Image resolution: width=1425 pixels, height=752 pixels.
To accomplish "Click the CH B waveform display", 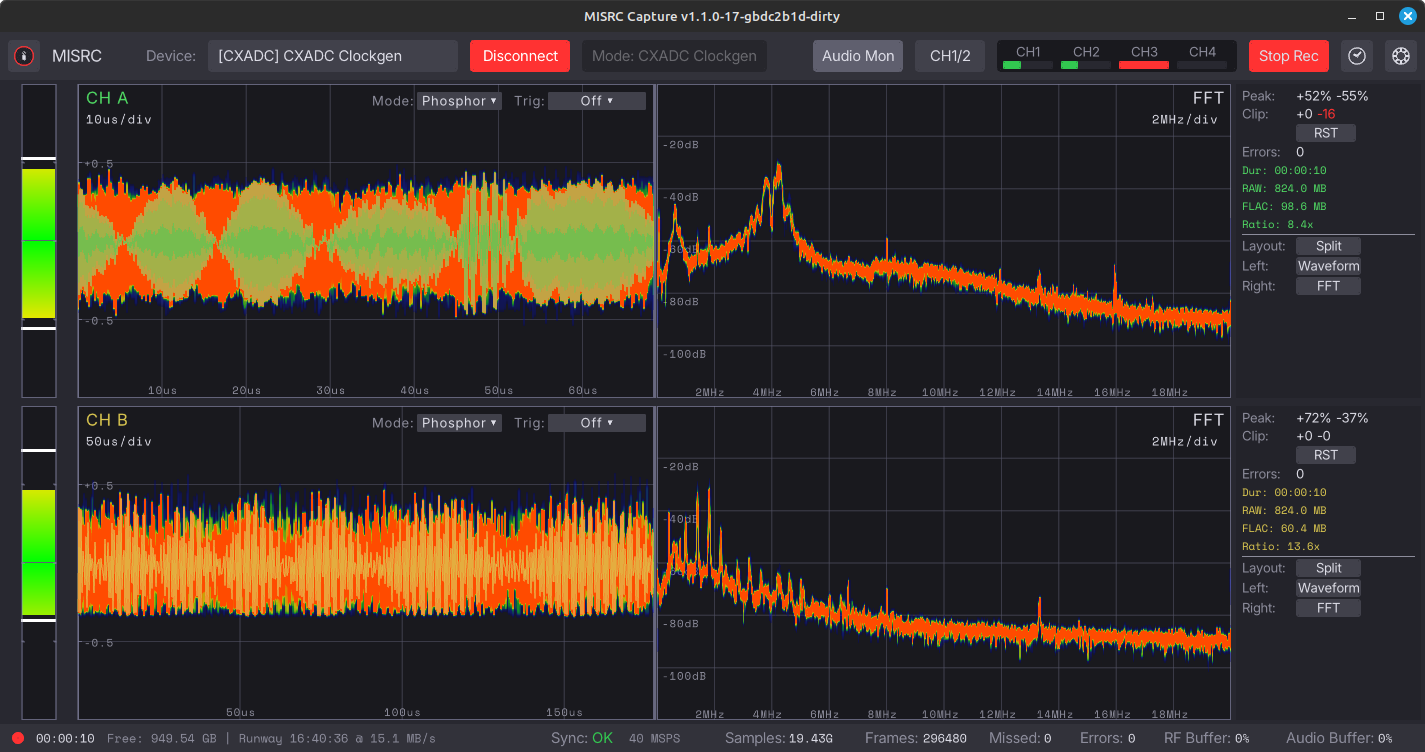I will pos(366,563).
